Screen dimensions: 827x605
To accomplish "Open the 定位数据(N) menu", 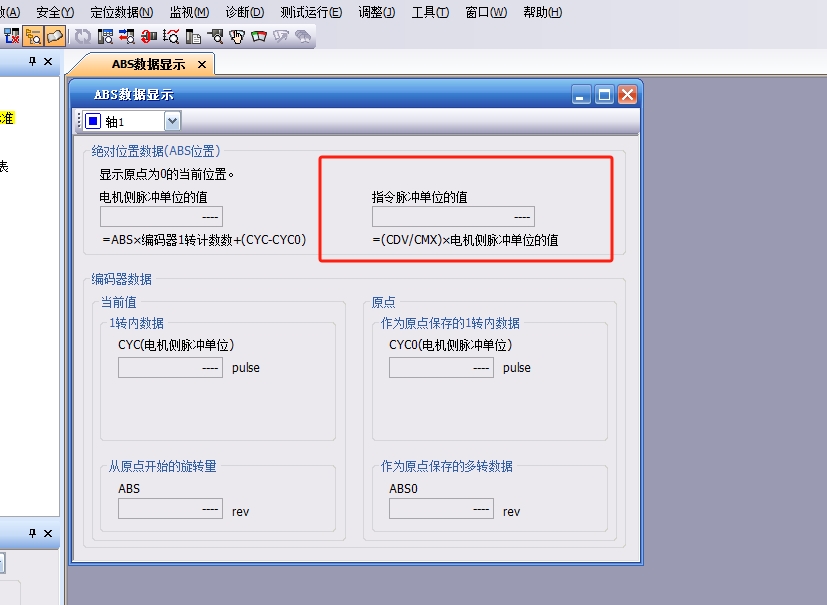I will (x=121, y=12).
